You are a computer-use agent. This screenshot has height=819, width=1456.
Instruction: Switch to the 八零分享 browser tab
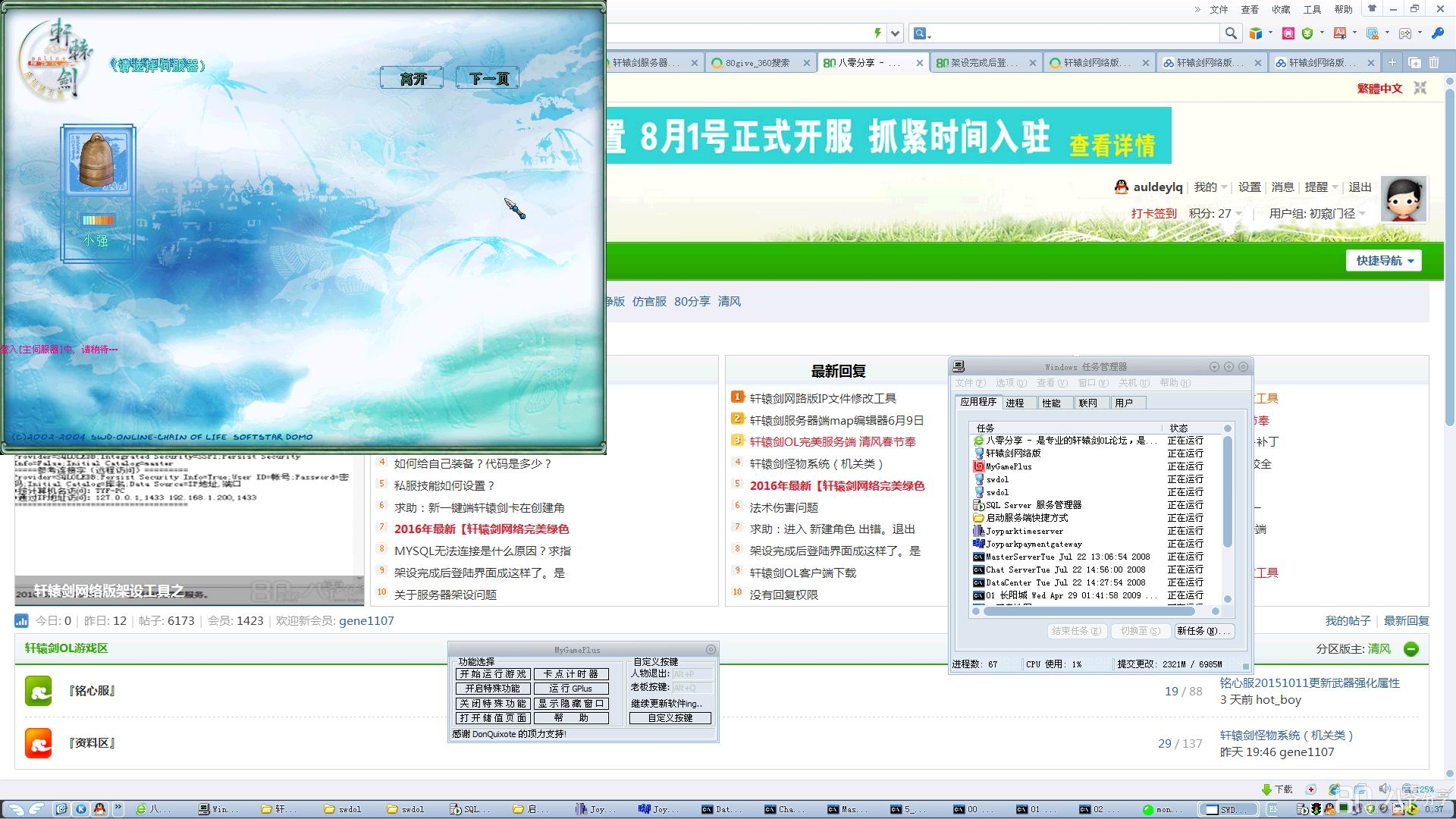click(x=873, y=62)
